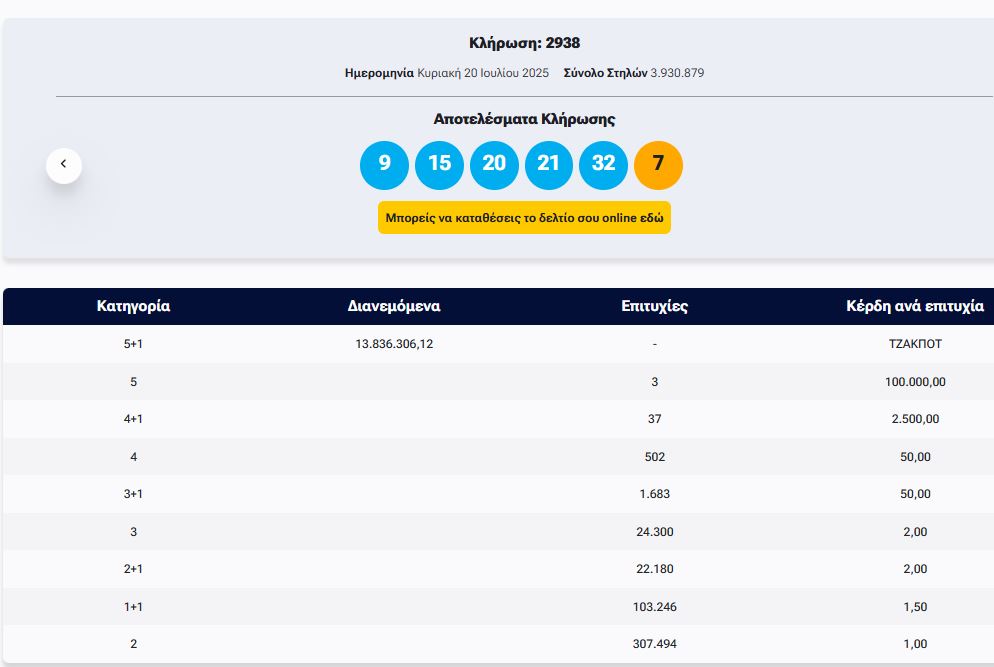
Task: Select the 100.000,00 prize value
Action: coord(915,382)
